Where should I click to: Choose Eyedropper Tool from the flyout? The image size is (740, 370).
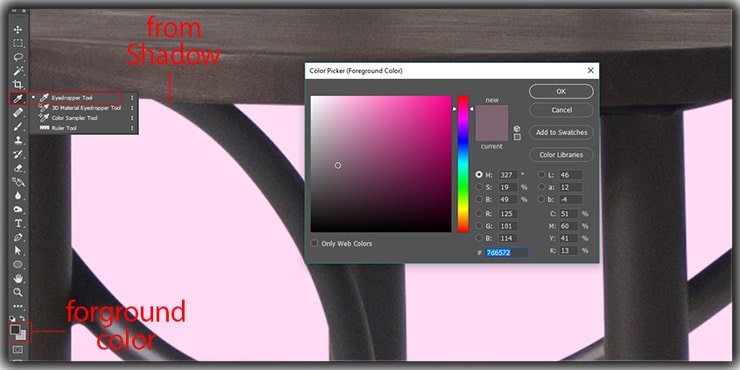tap(72, 98)
